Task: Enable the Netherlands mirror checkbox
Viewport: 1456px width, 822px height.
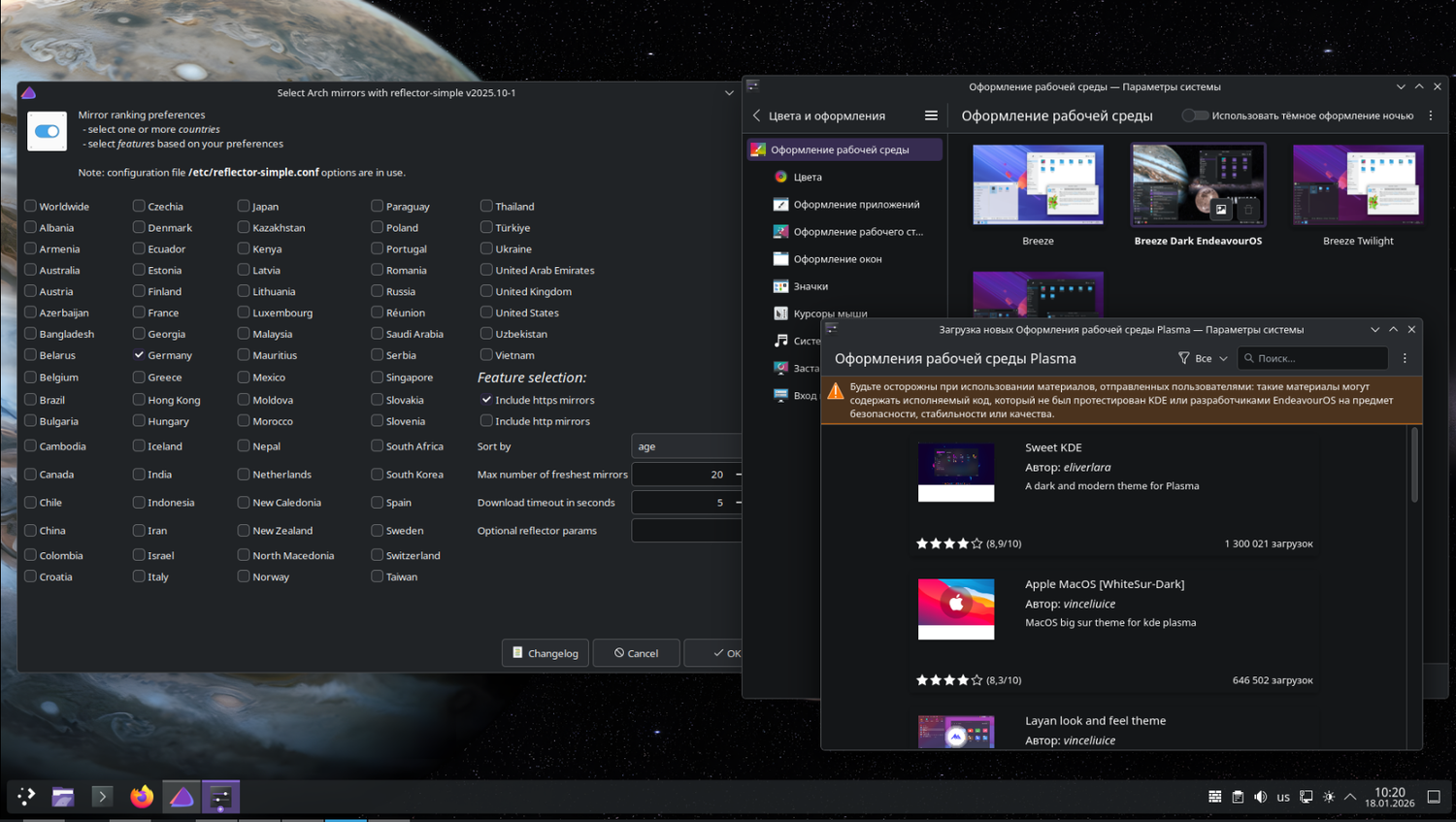Action: coord(244,475)
